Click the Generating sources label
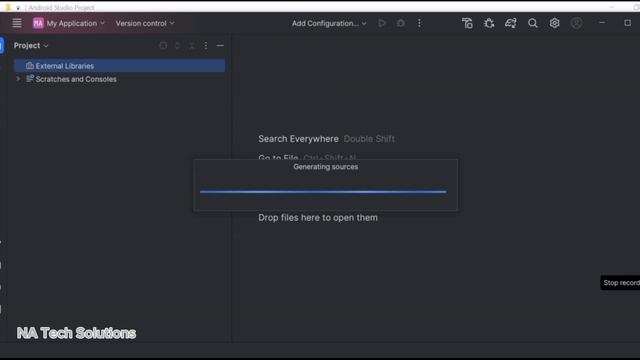This screenshot has height=360, width=640. coord(326,167)
